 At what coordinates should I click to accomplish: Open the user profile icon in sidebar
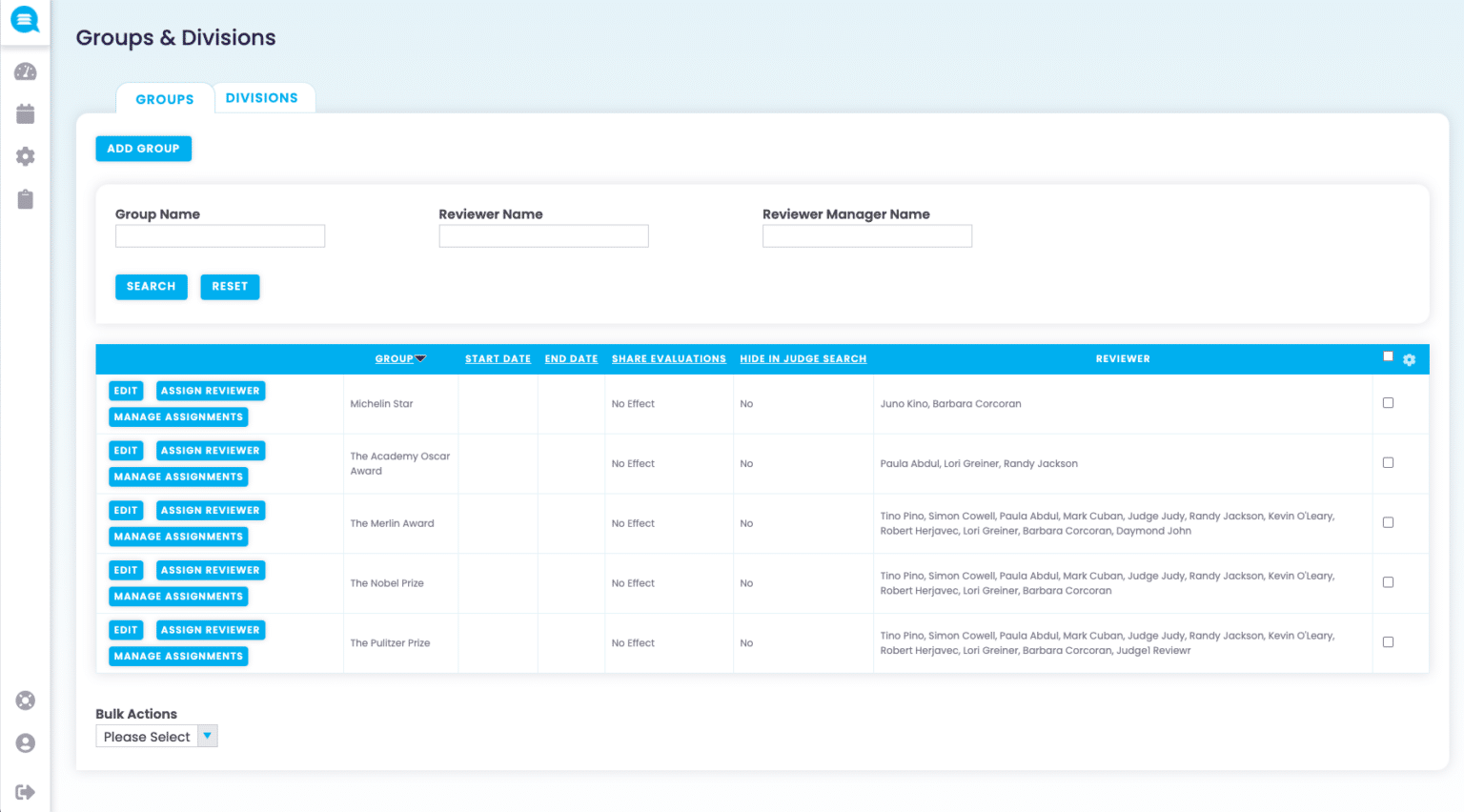(x=25, y=742)
